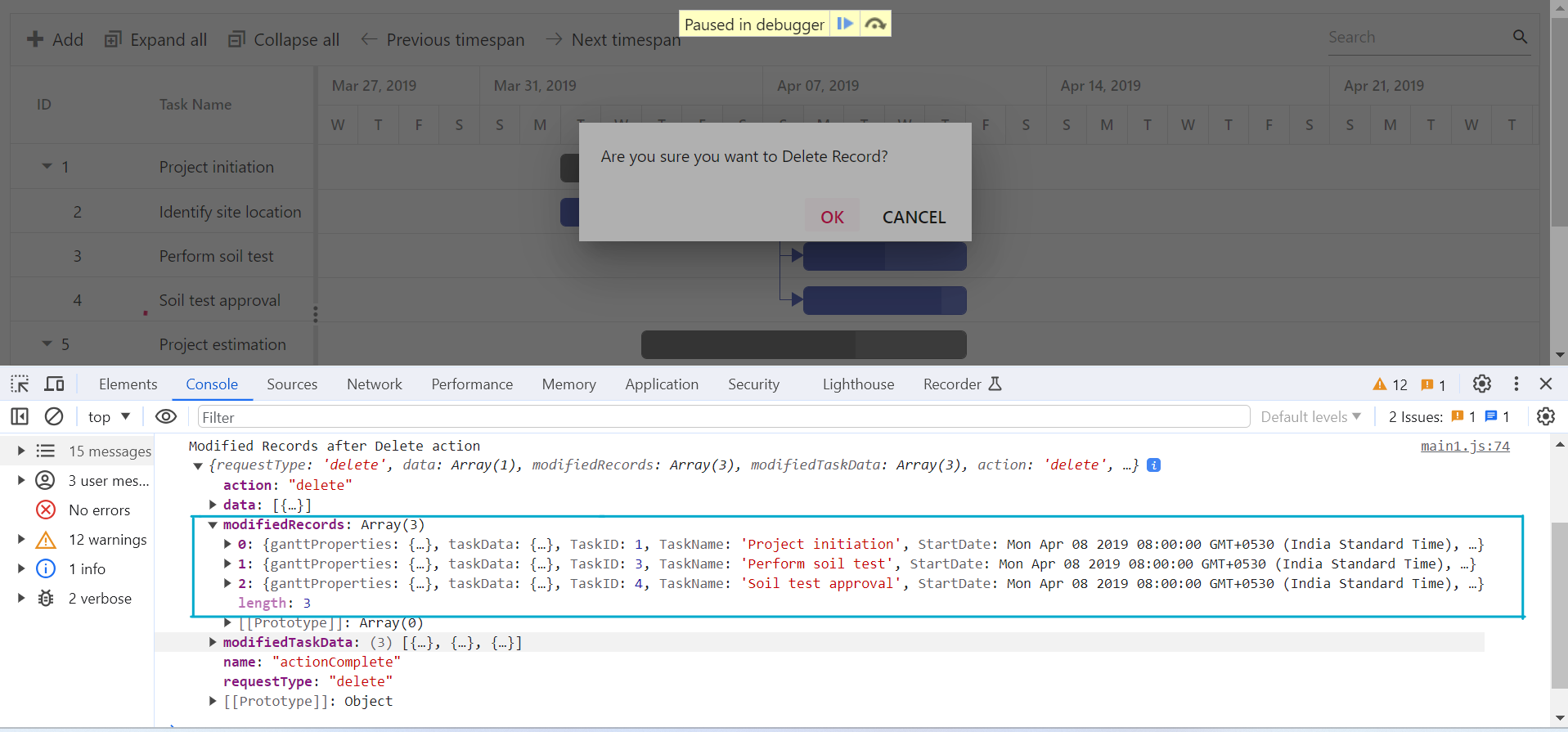
Task: Click the Gantt splitter handle dots
Action: (x=315, y=313)
